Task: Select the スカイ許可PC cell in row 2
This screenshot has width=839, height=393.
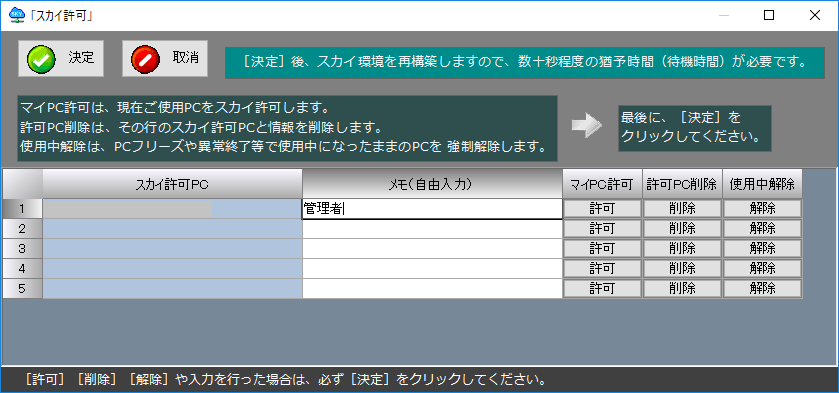Action: (x=173, y=229)
